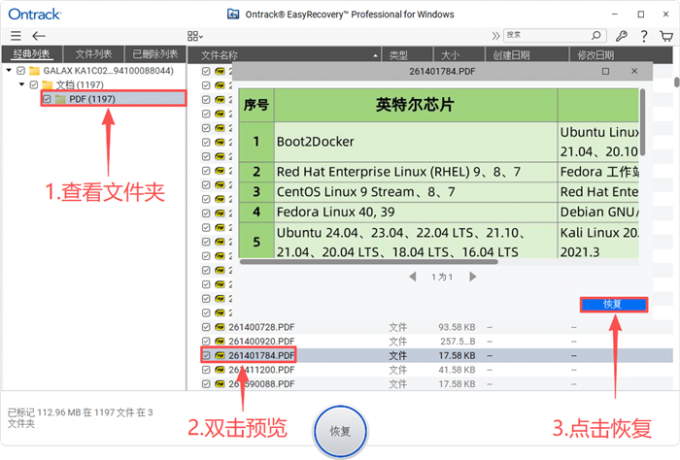Click the file list vertical scrollbar
This screenshot has width=680, height=460.
677,82
